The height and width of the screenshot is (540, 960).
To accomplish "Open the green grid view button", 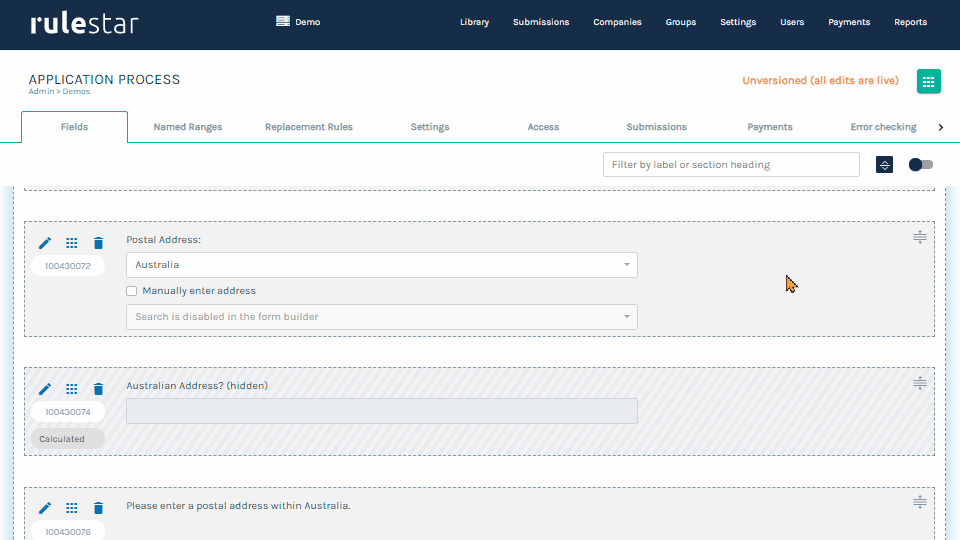I will click(928, 81).
